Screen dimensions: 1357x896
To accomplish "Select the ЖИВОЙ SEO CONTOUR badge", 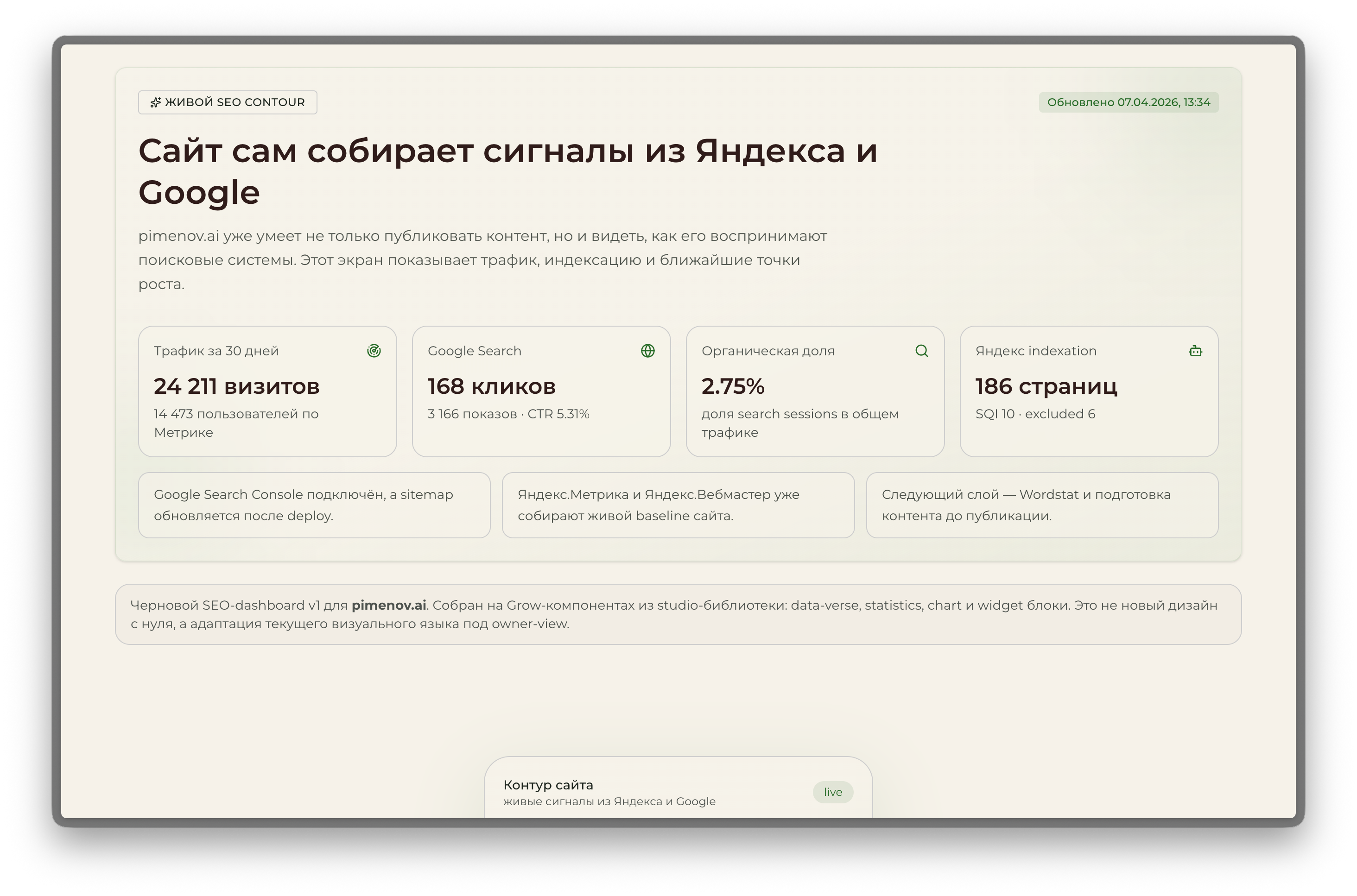I will click(x=227, y=102).
